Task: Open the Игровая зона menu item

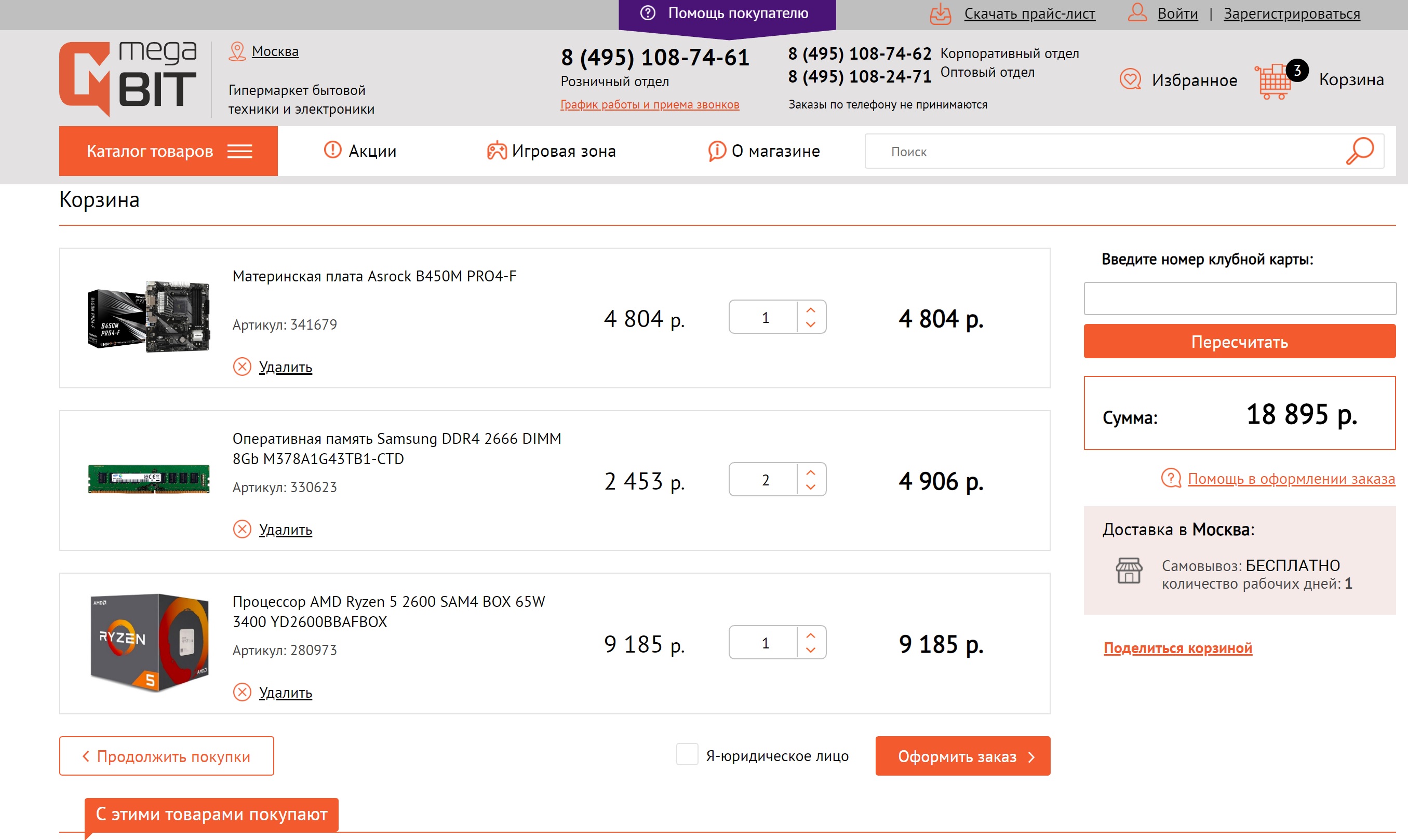Action: click(551, 151)
